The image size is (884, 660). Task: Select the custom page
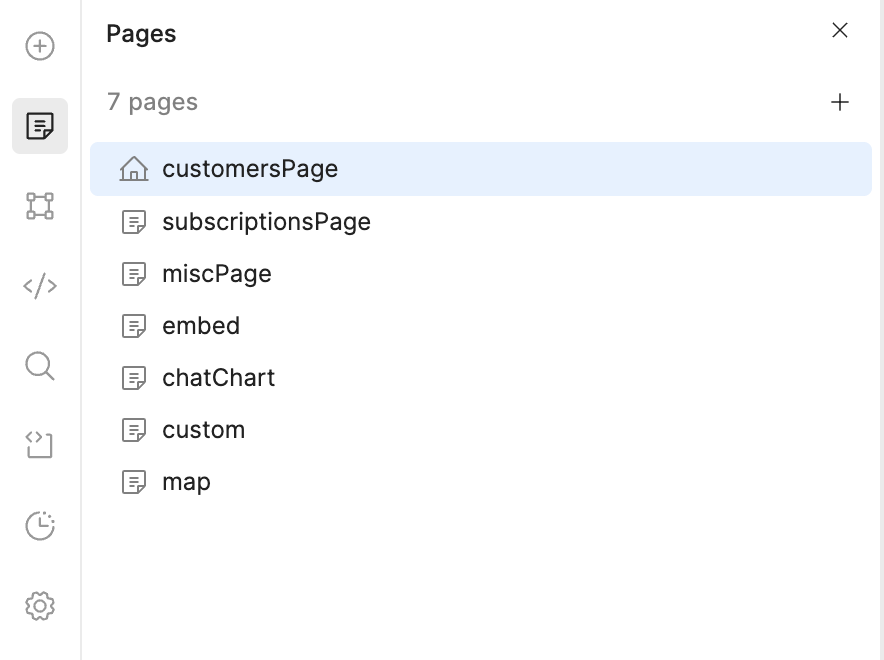[x=481, y=430]
